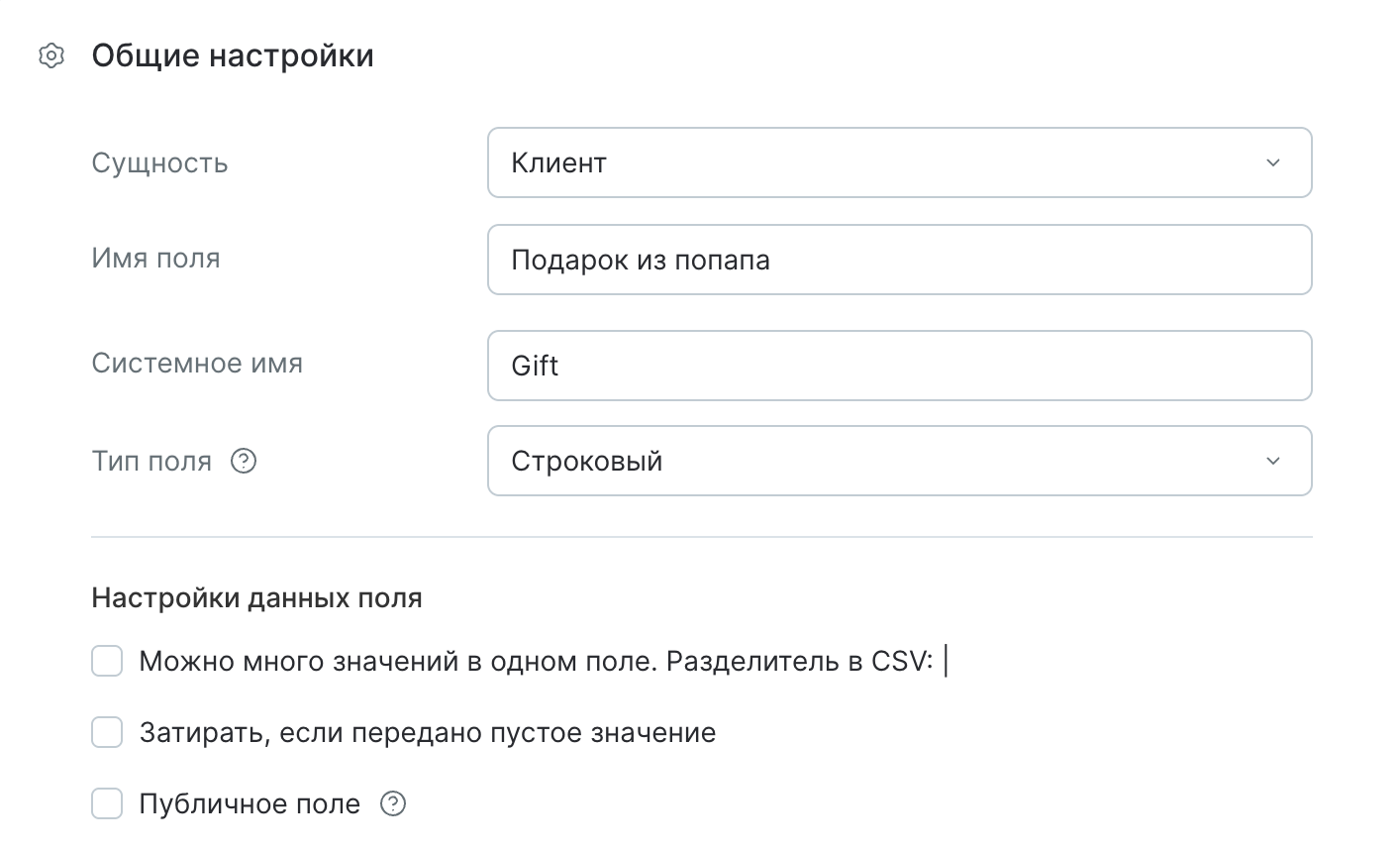
Task: Click the Имя поля label
Action: 156,259
